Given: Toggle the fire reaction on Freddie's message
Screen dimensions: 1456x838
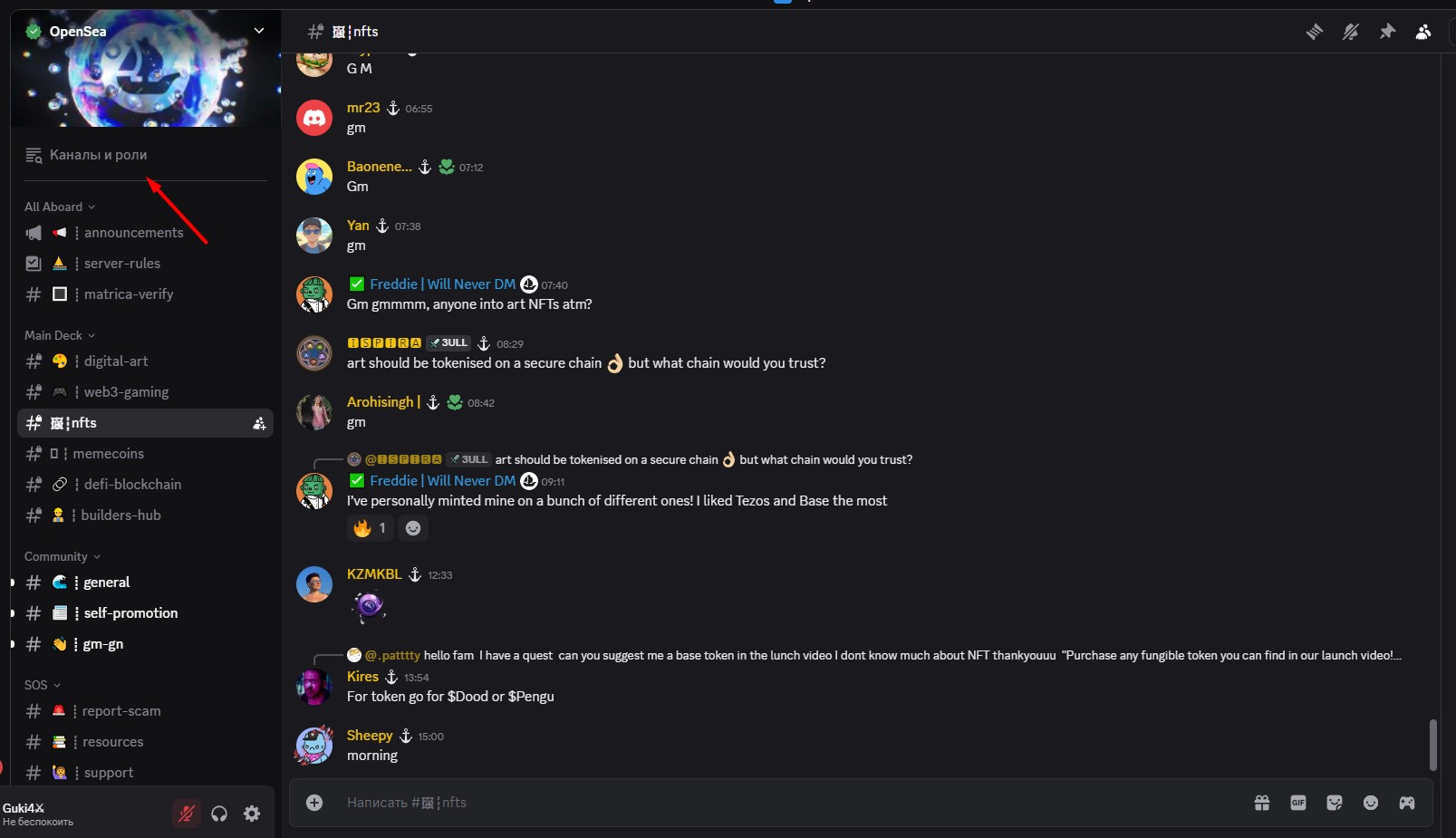Looking at the screenshot, I should (x=371, y=528).
